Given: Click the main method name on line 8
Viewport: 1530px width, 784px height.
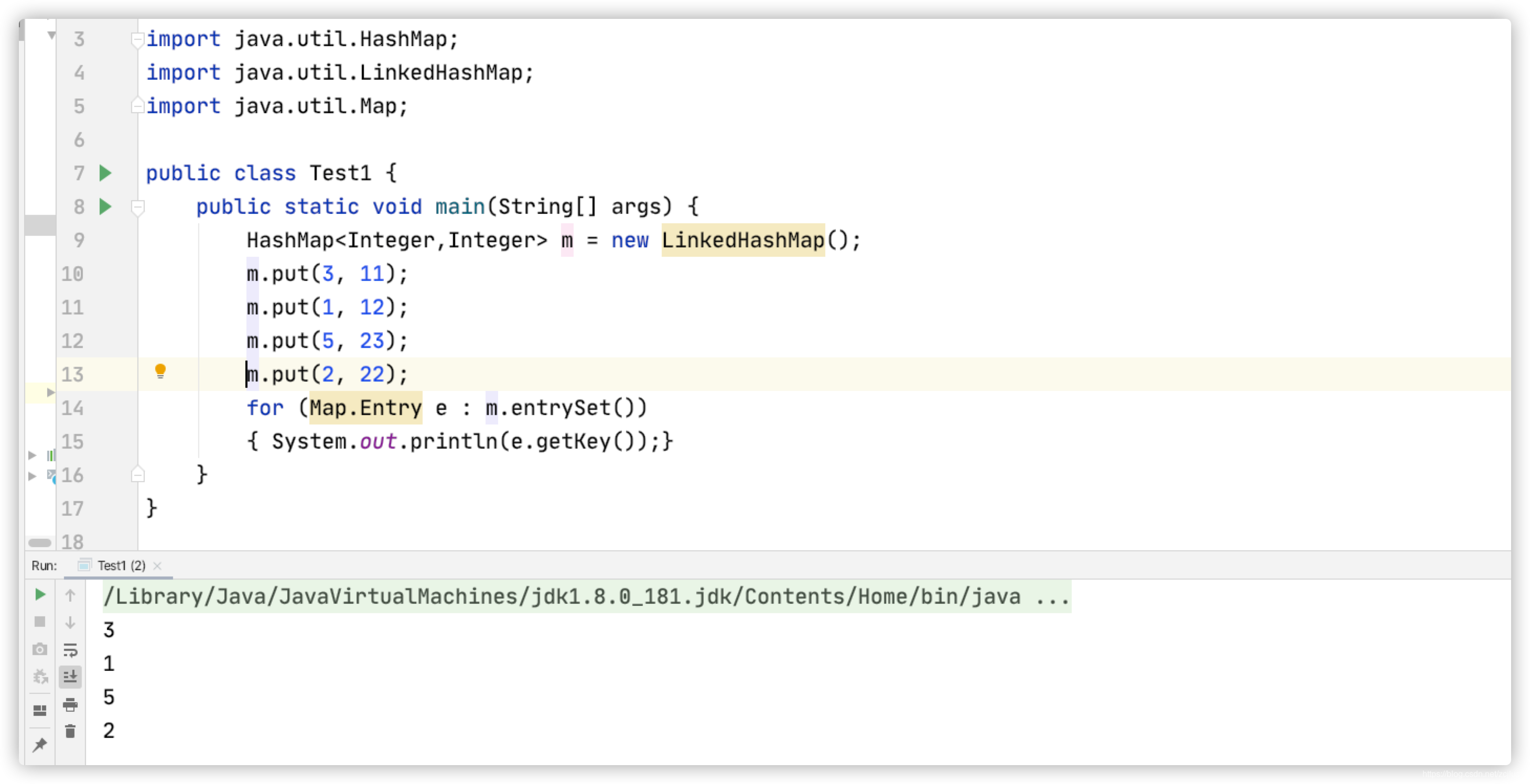Looking at the screenshot, I should pyautogui.click(x=460, y=206).
